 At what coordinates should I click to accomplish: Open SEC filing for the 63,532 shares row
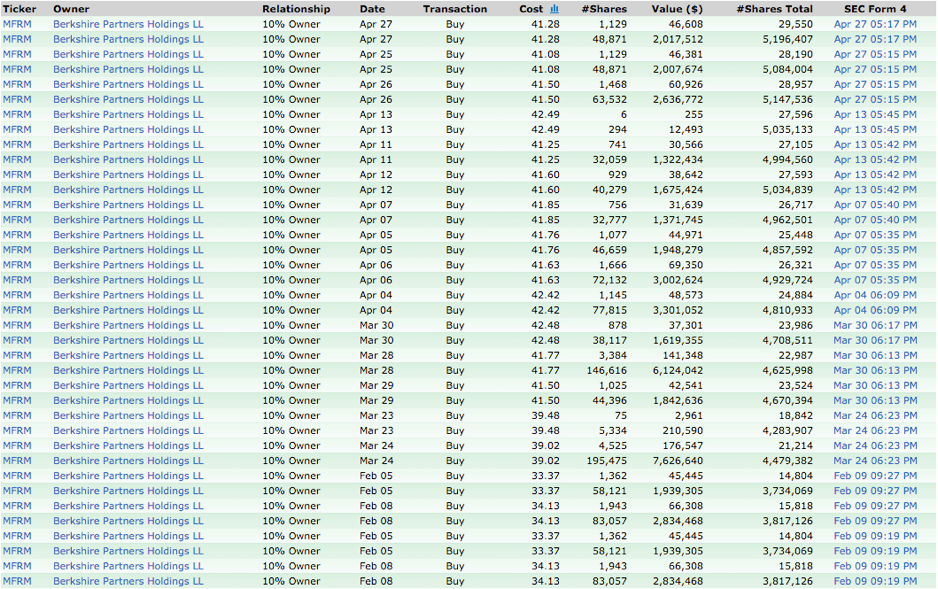[875, 100]
